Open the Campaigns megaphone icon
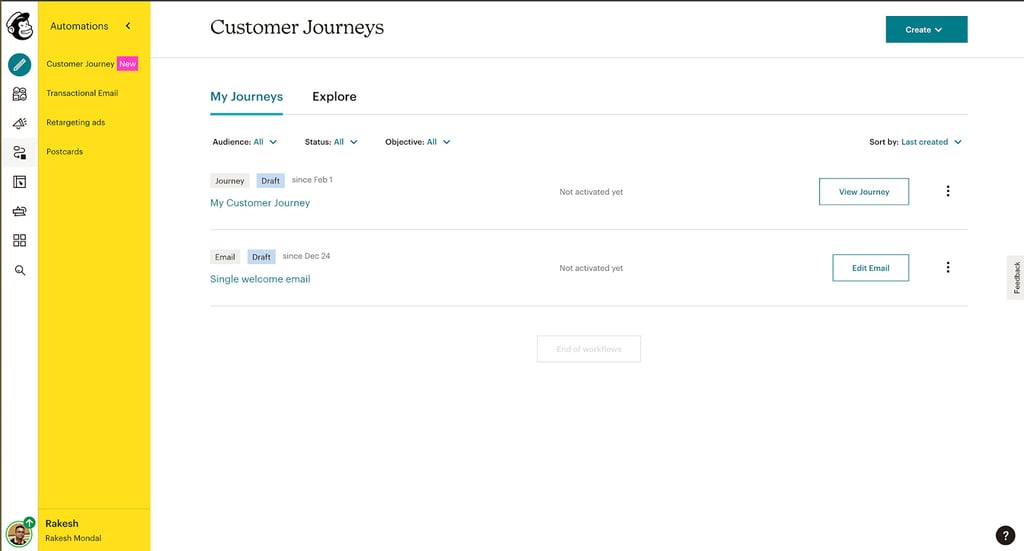The width and height of the screenshot is (1024, 551). (x=20, y=123)
